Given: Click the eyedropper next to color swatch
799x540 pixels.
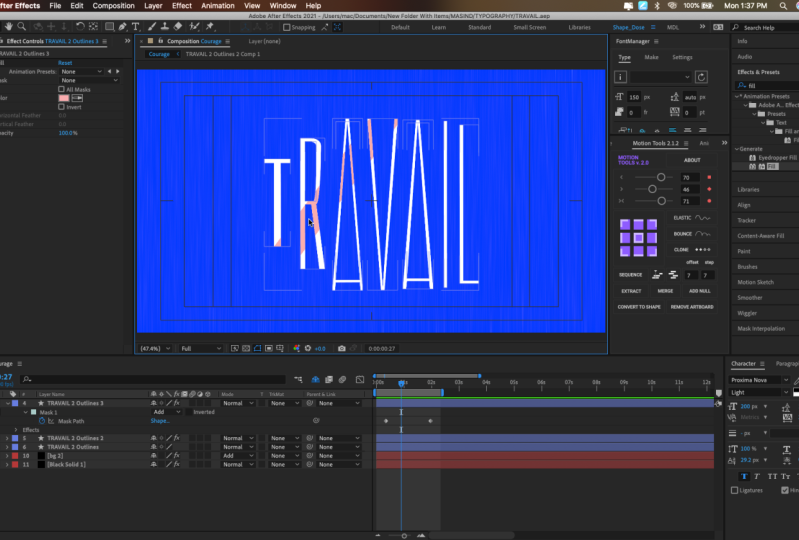Looking at the screenshot, I should 77,98.
